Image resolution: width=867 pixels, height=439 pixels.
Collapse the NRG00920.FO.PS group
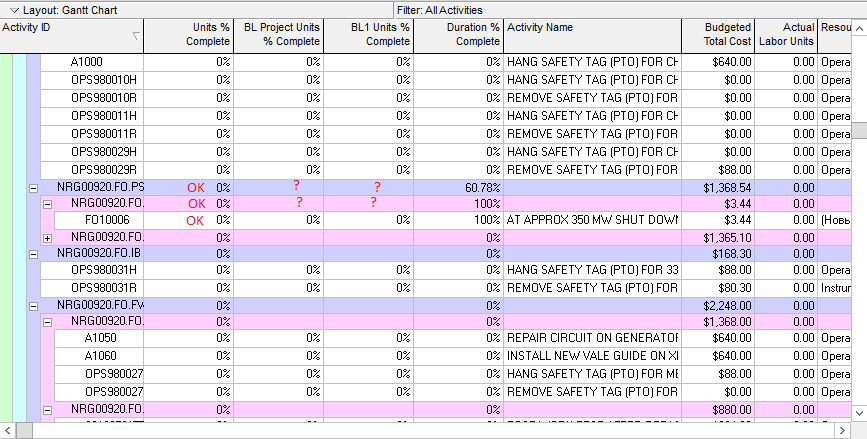[34, 189]
